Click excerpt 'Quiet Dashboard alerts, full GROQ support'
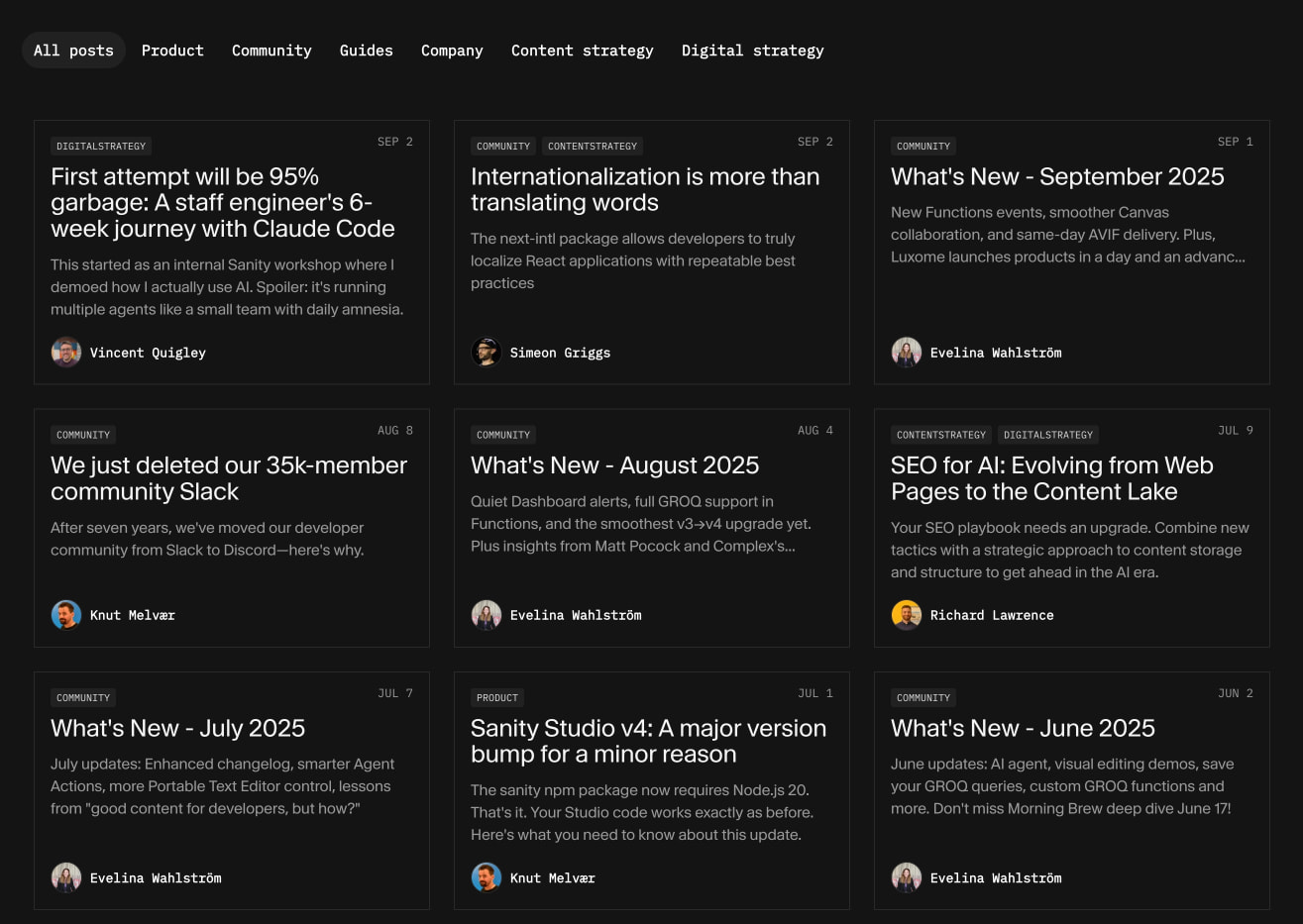This screenshot has width=1303, height=924. click(641, 524)
